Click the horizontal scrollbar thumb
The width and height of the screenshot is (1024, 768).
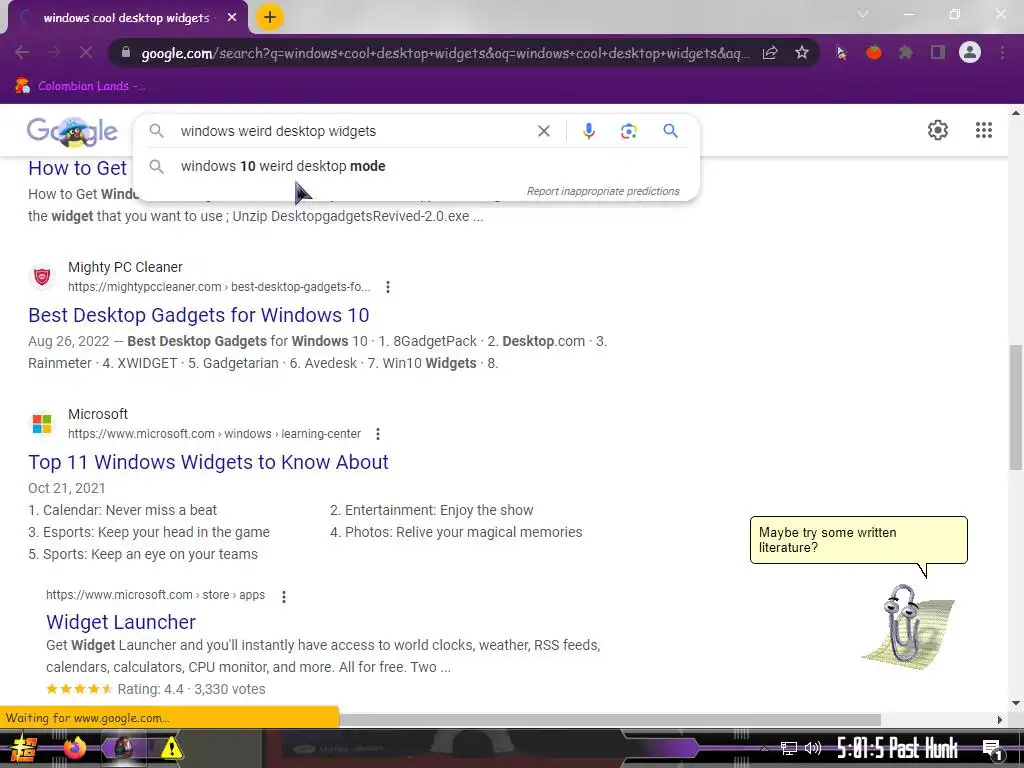click(609, 720)
